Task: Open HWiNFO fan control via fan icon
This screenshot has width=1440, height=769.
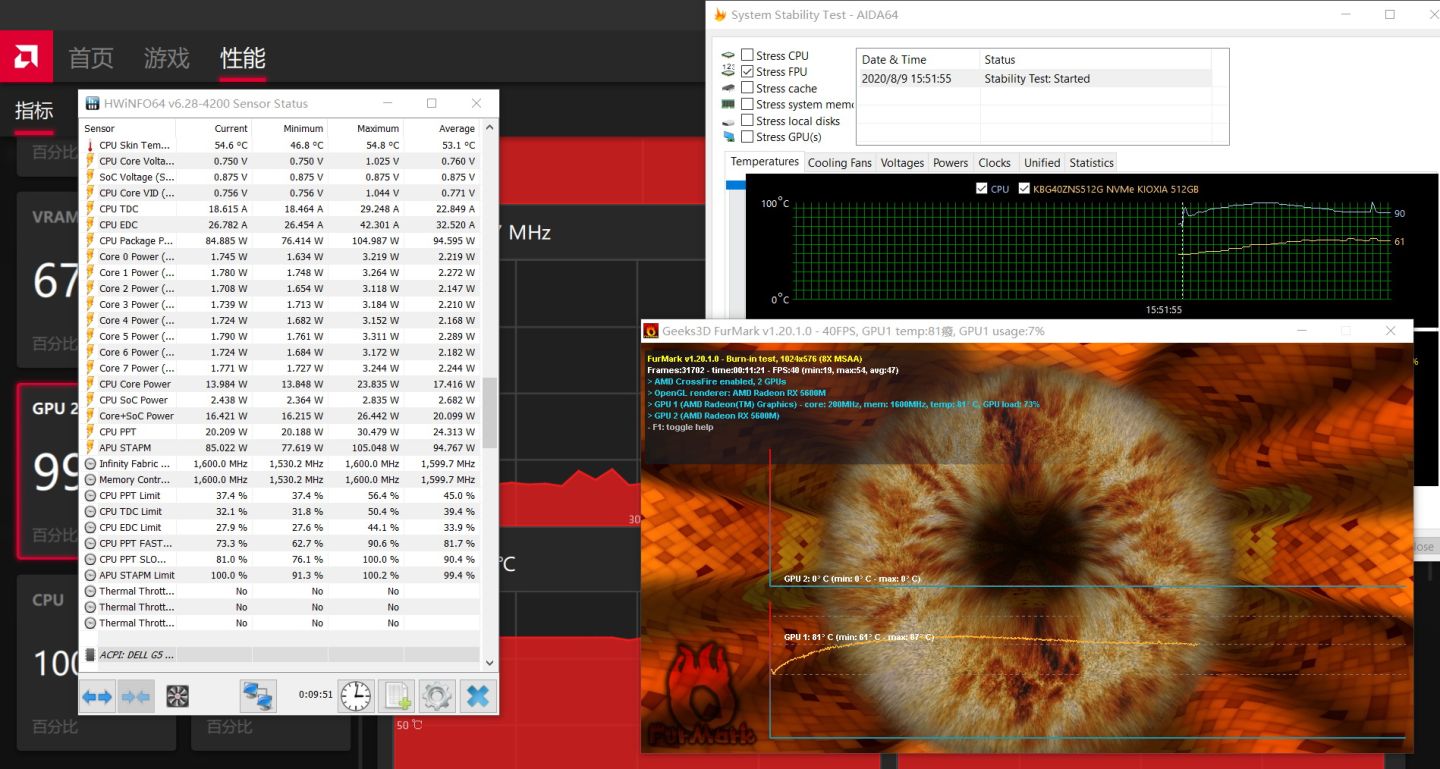Action: click(178, 695)
